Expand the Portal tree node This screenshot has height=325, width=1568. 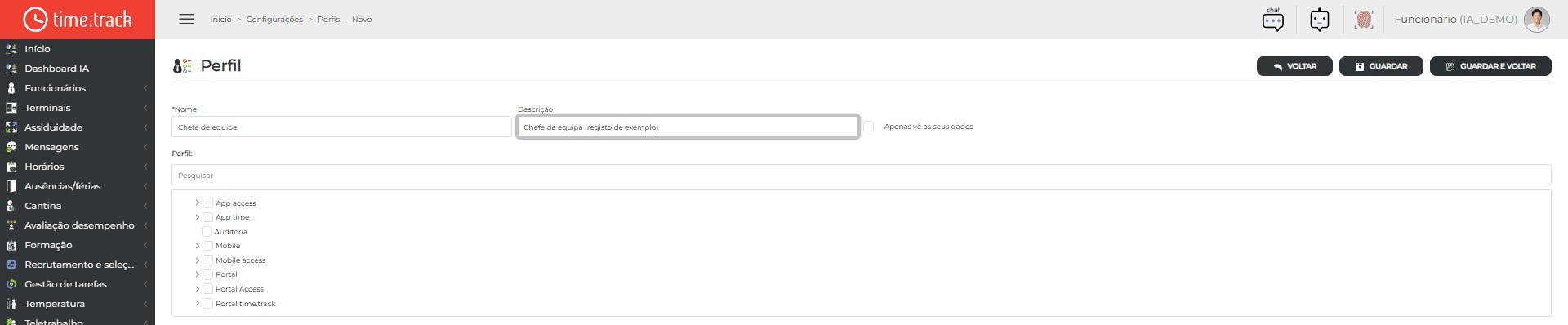[x=197, y=274]
